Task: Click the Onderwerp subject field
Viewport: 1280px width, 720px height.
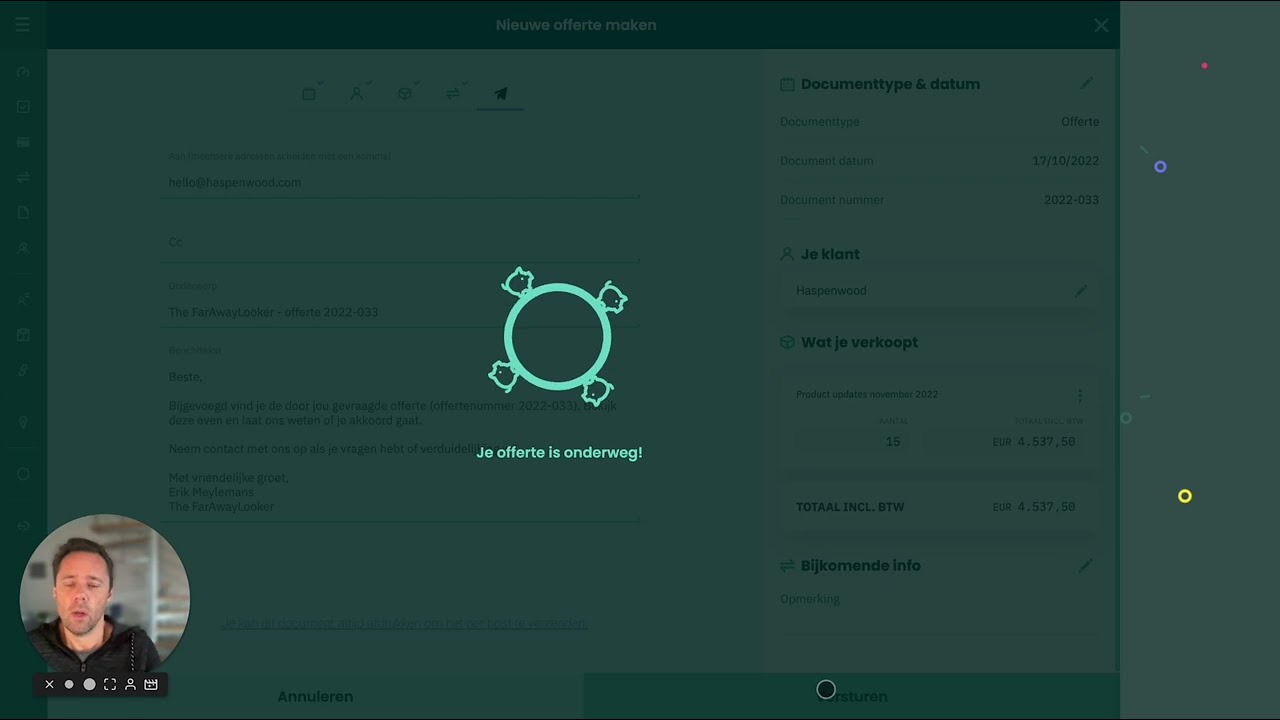Action: (400, 312)
